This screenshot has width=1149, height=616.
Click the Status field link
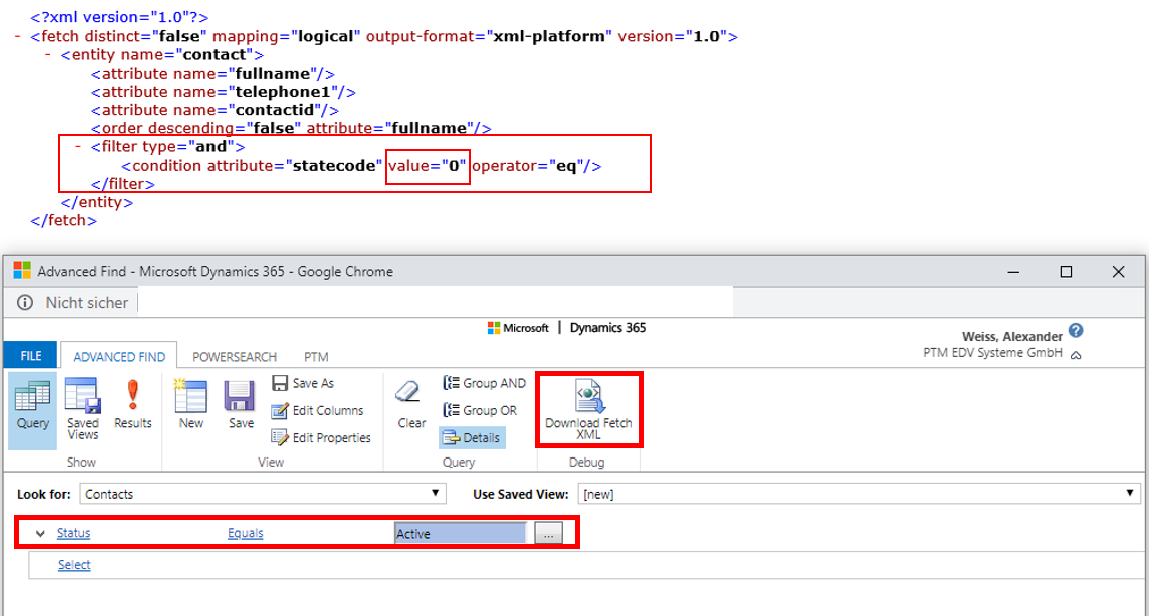pos(73,533)
